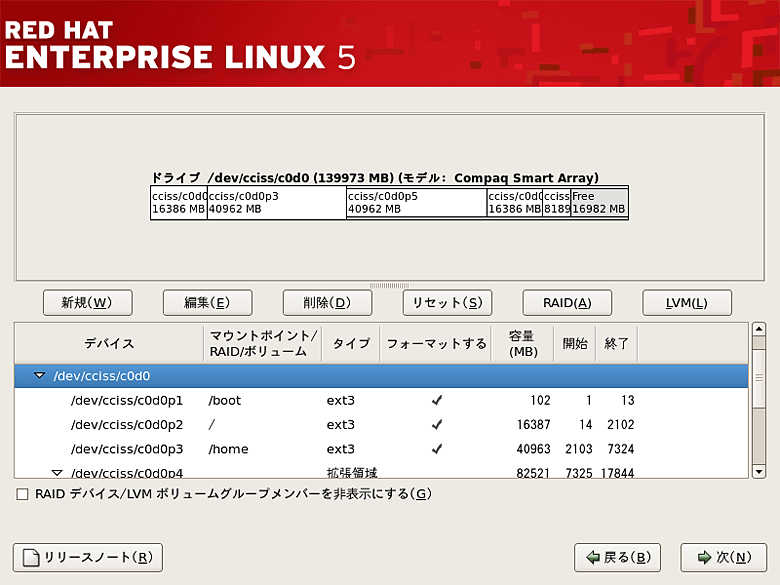Select cciss/c0d0p5 40962 MB partition block
Screen dimensions: 780x585
point(416,202)
